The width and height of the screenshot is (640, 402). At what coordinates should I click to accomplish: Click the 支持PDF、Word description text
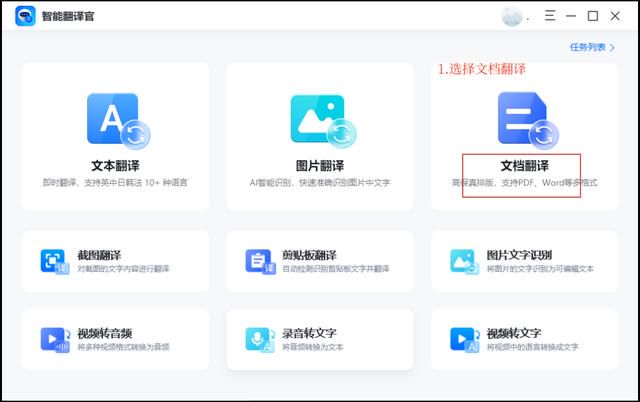point(524,182)
